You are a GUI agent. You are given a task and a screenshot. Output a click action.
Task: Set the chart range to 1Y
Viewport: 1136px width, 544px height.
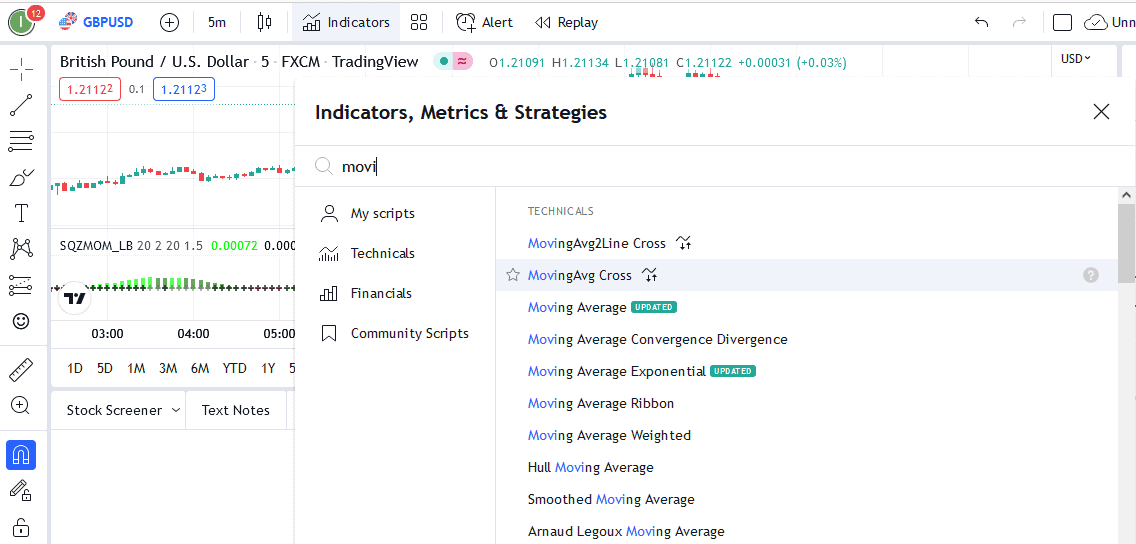tap(268, 368)
